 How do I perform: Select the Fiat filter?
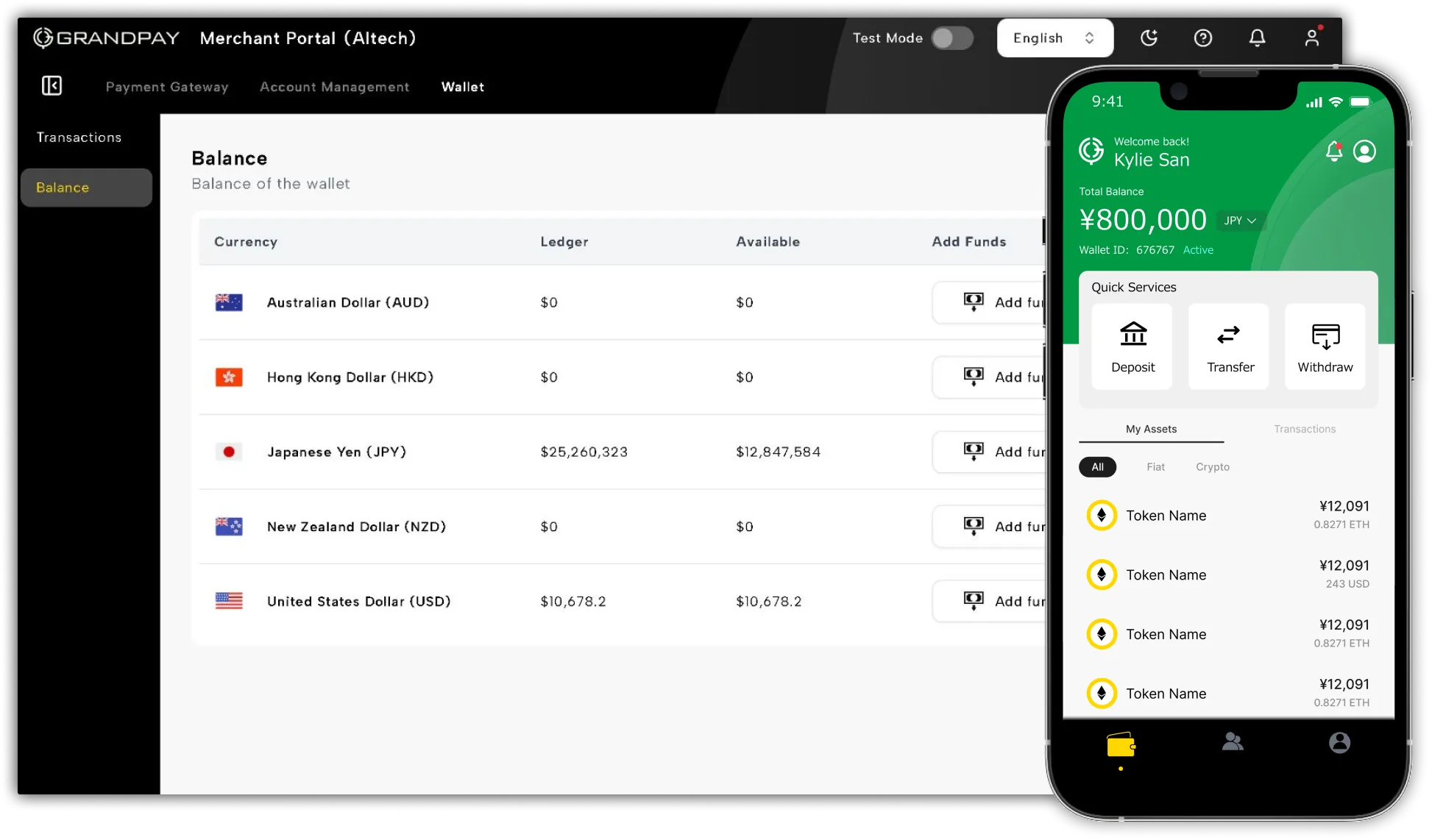click(x=1155, y=467)
